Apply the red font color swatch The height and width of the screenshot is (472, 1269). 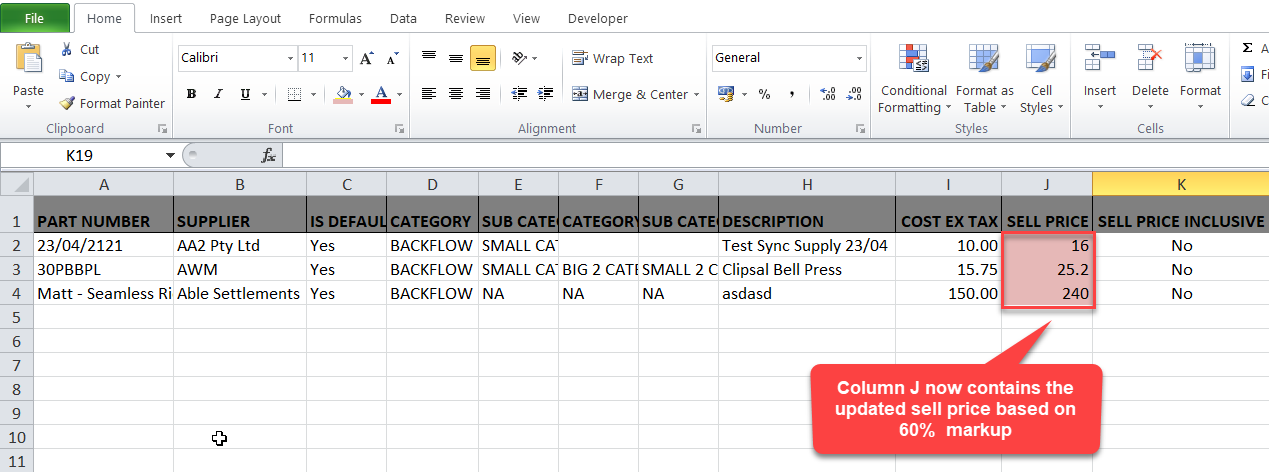(380, 94)
